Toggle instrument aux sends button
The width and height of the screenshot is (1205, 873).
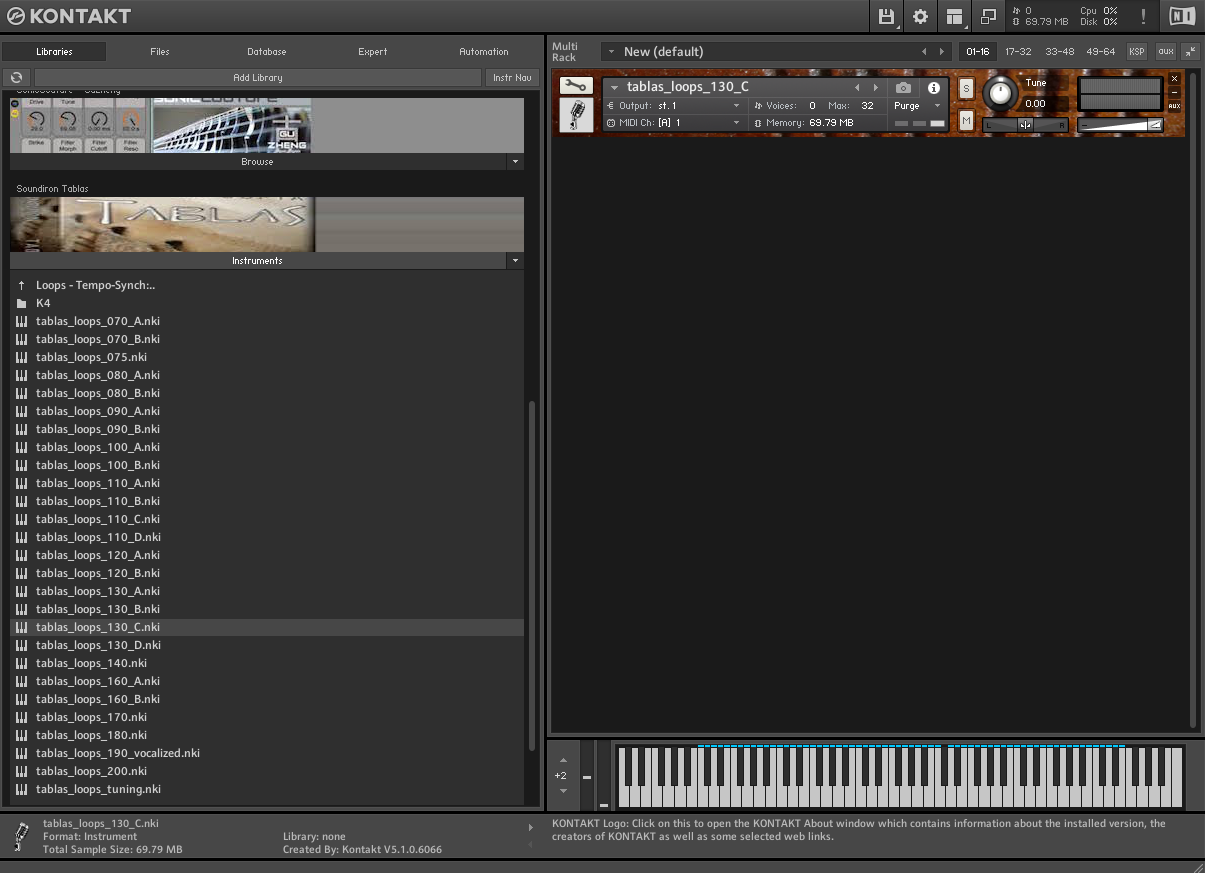pyautogui.click(x=1174, y=106)
